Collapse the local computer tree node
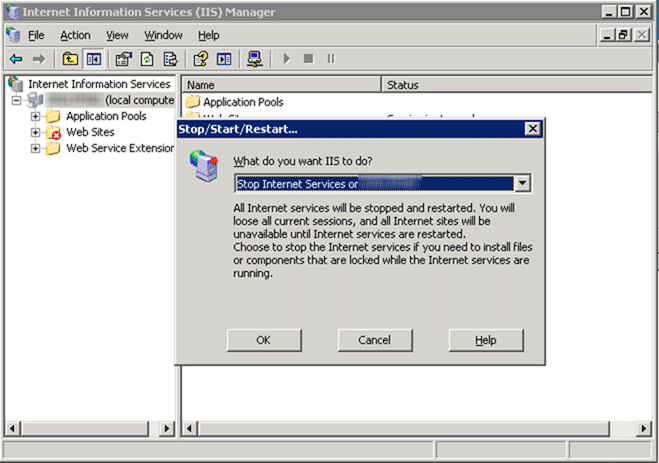 (x=16, y=100)
